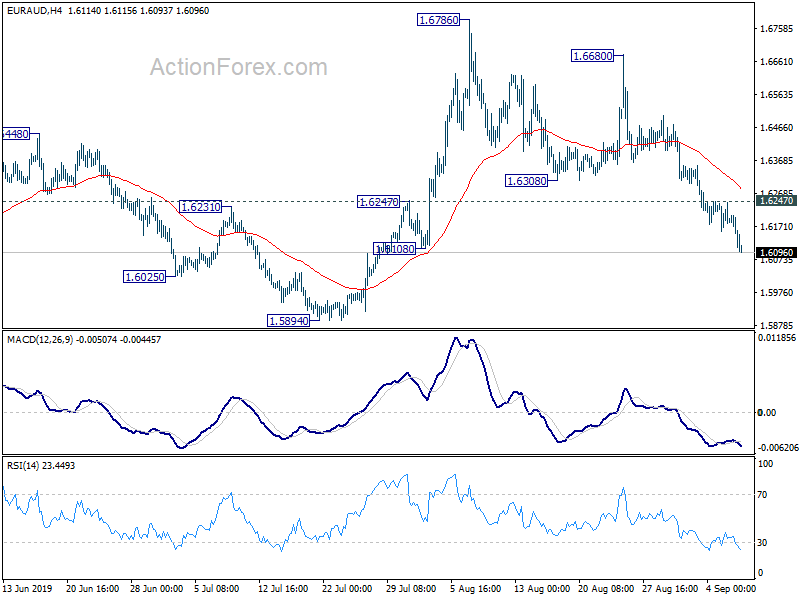Viewport: 800px width, 600px height.
Task: Click the 1.65635 price axis value
Action: pos(777,94)
